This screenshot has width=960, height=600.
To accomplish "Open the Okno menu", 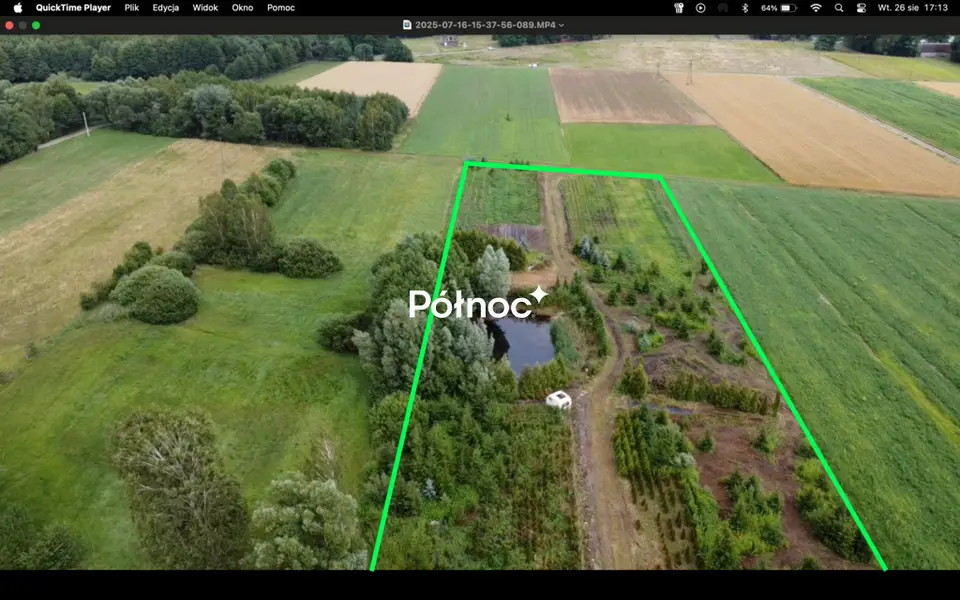I will click(242, 8).
